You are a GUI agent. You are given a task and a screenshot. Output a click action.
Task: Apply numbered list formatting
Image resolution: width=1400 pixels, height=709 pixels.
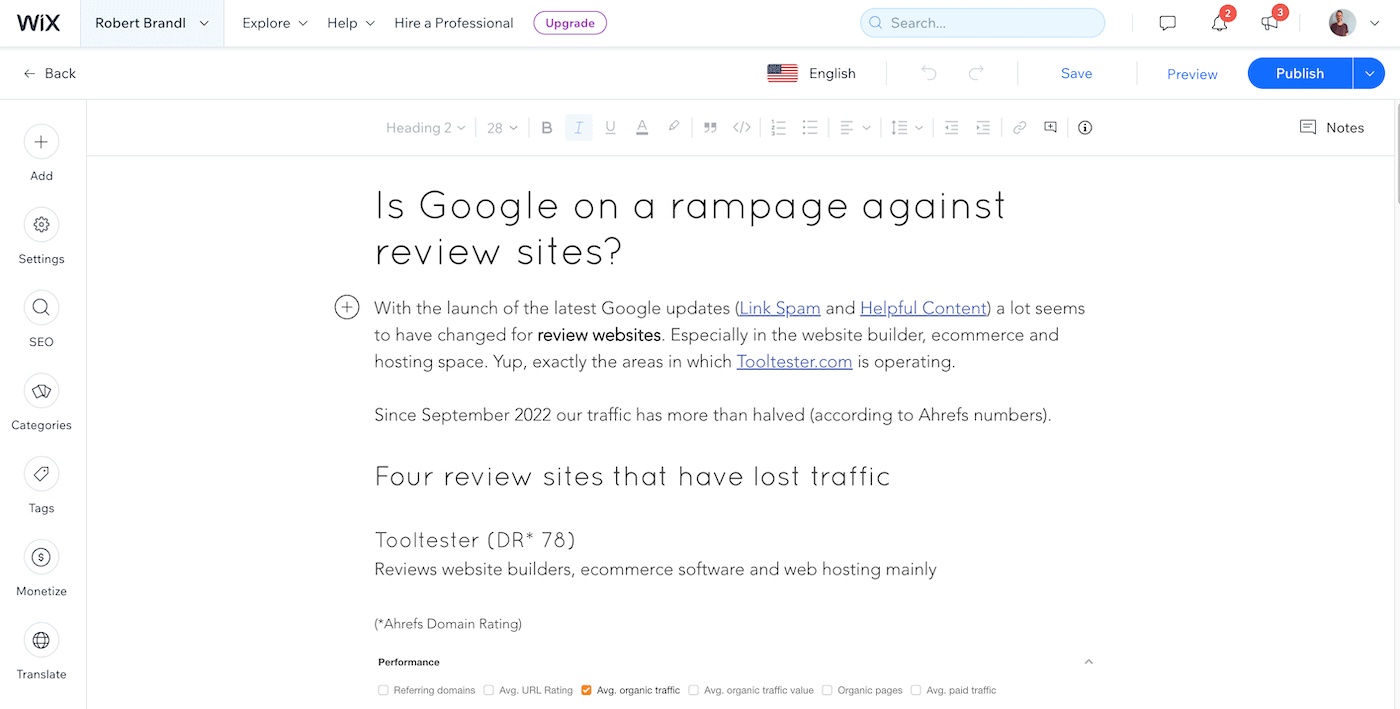[778, 128]
